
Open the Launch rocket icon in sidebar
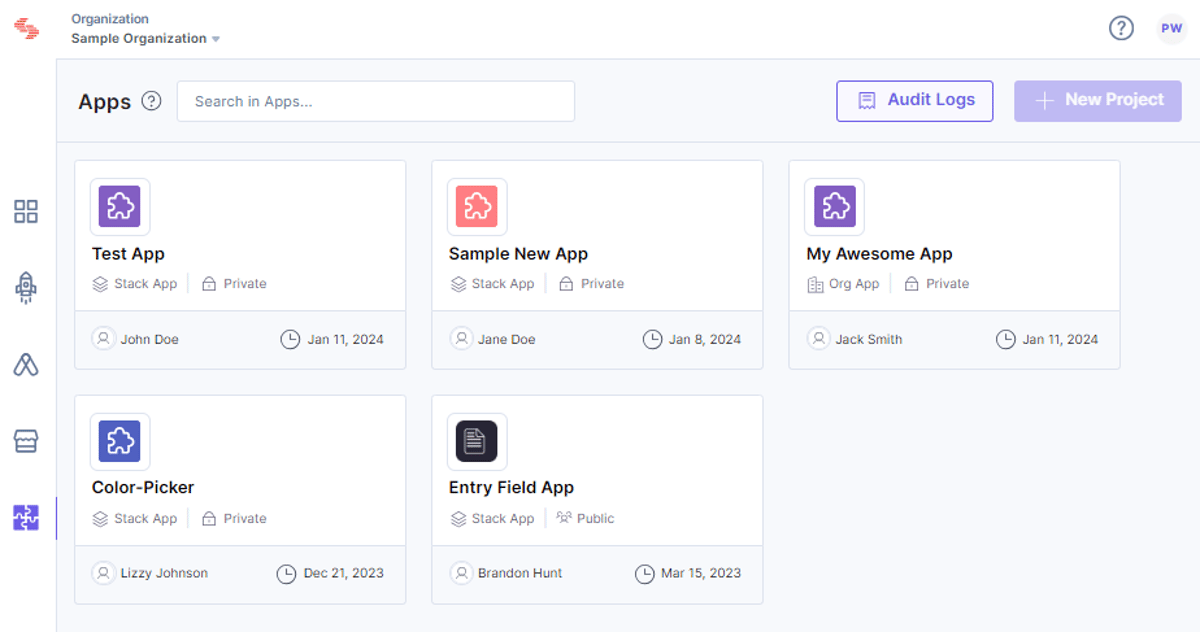click(x=26, y=288)
